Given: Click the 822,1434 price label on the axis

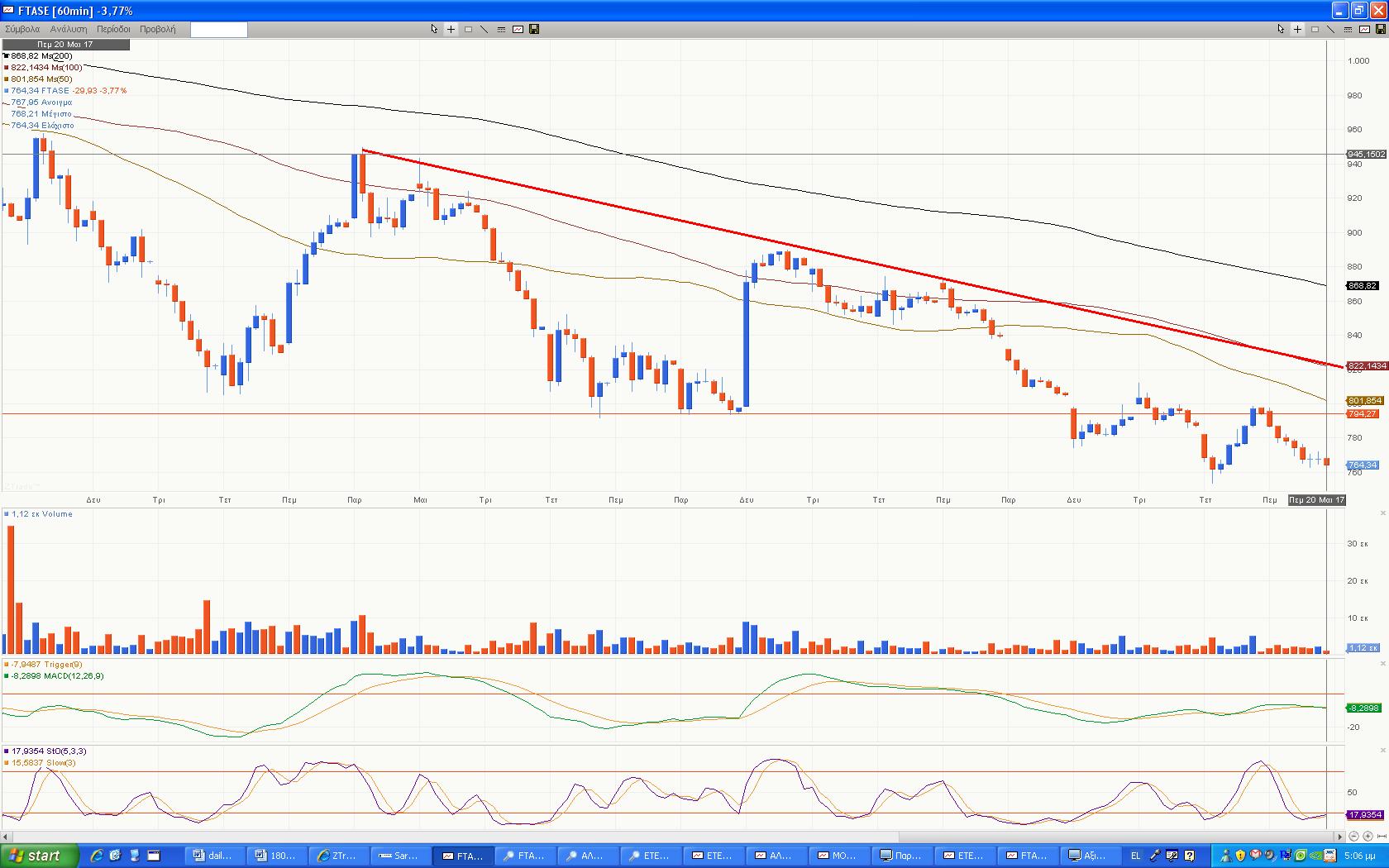Looking at the screenshot, I should 1366,366.
